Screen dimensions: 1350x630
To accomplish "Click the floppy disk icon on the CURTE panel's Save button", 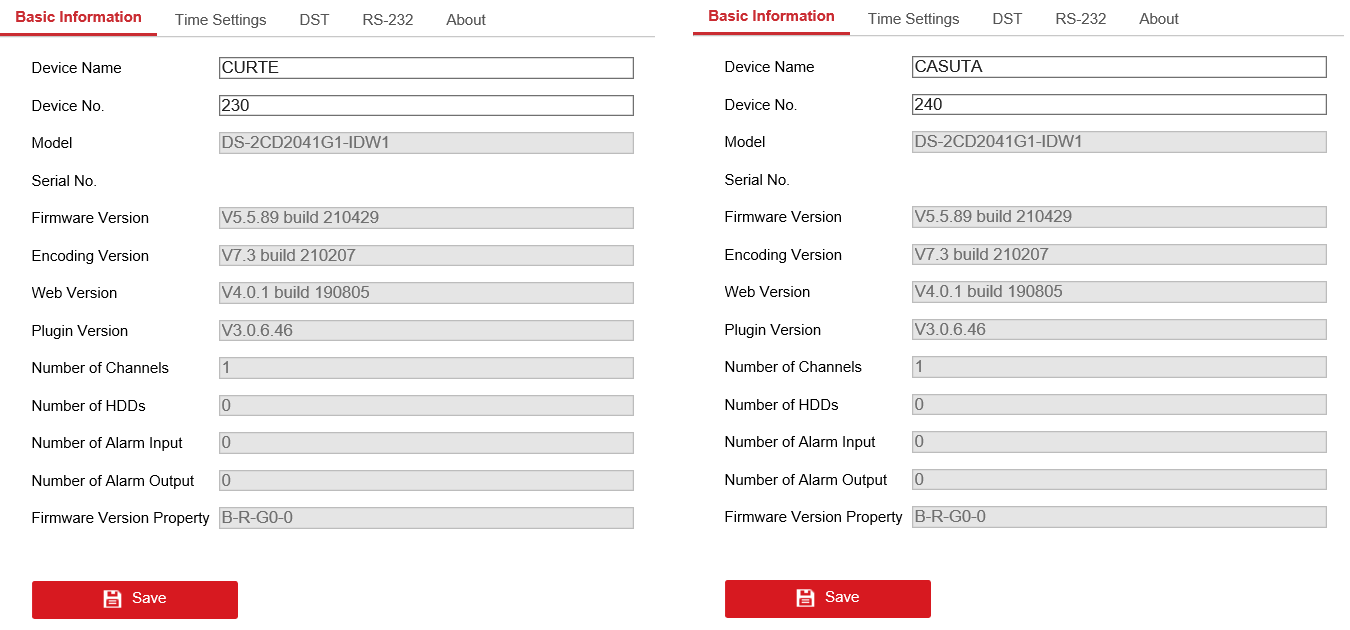I will [x=112, y=599].
